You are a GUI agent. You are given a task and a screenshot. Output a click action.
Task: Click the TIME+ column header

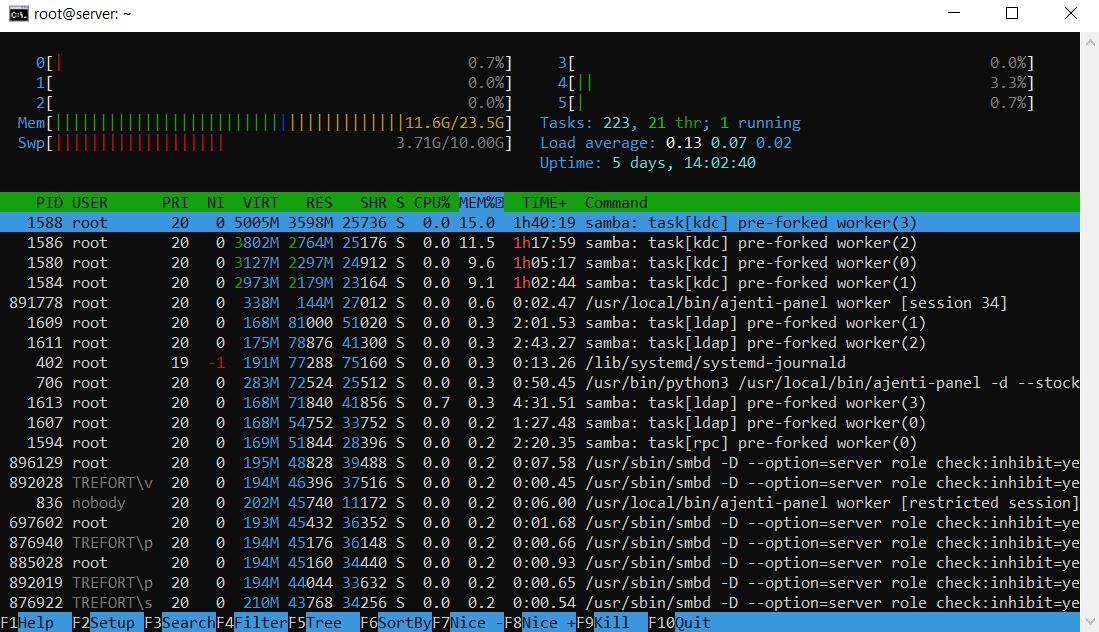click(x=544, y=202)
